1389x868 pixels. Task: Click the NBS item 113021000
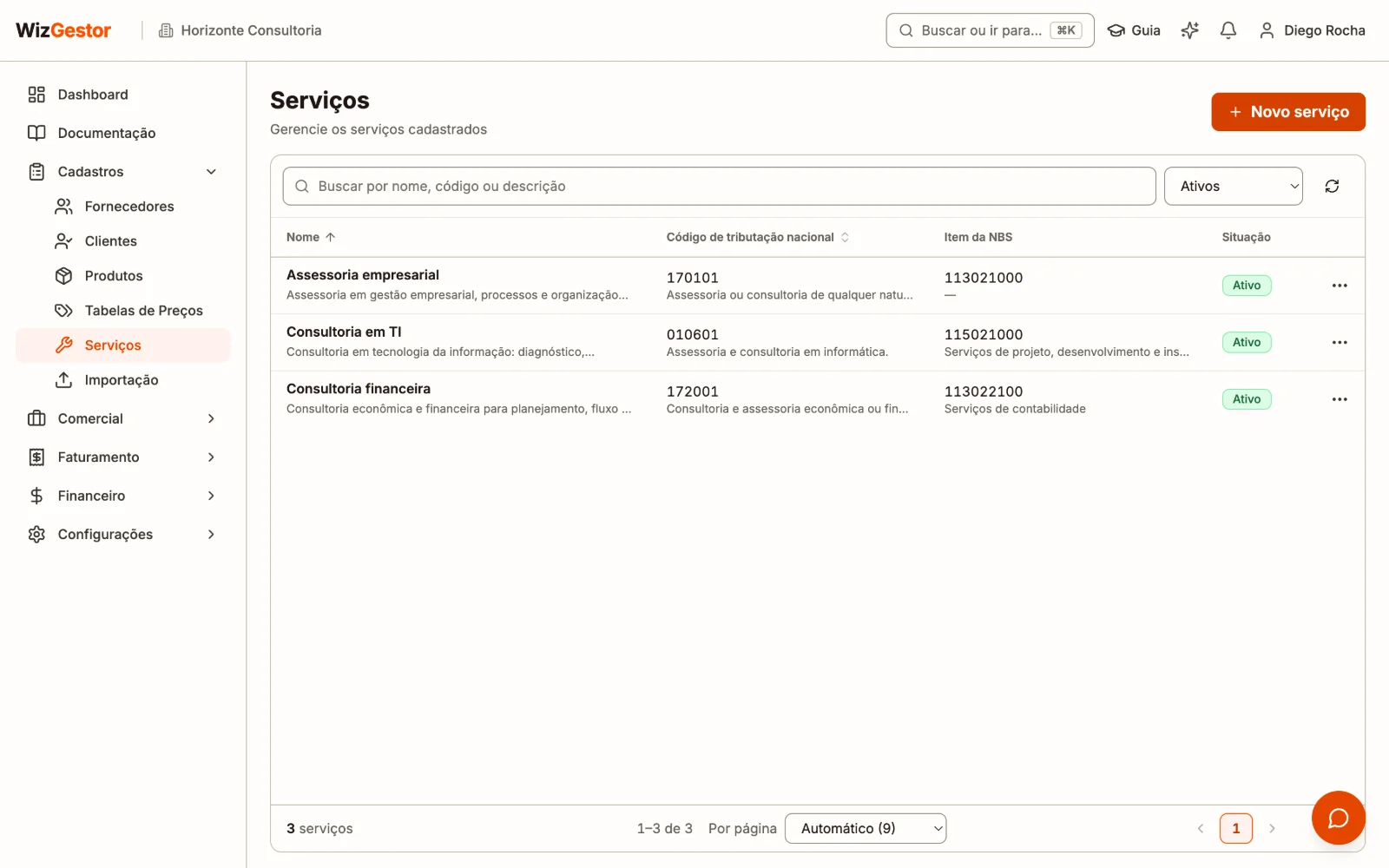click(x=984, y=278)
